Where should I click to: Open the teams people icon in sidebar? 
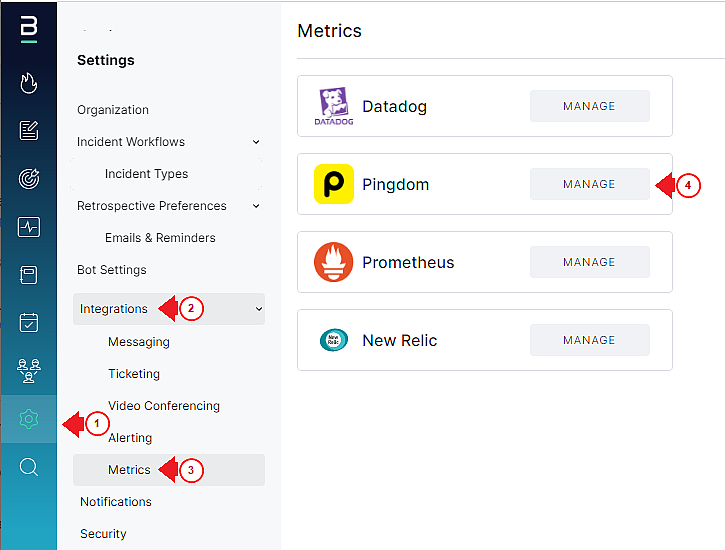point(29,371)
